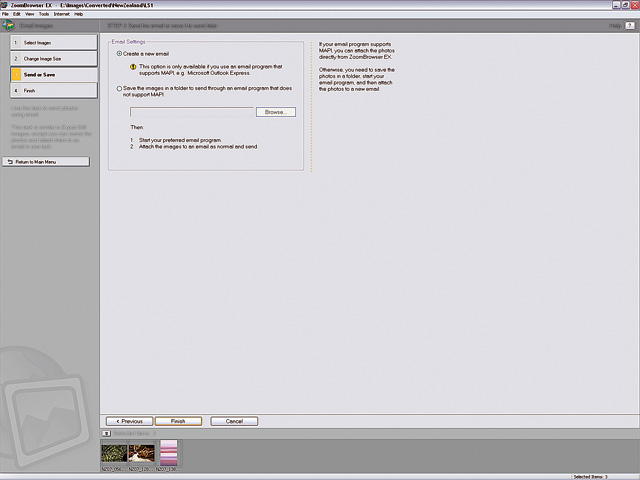Open the File menu
Image resolution: width=640 pixels, height=480 pixels.
point(5,14)
